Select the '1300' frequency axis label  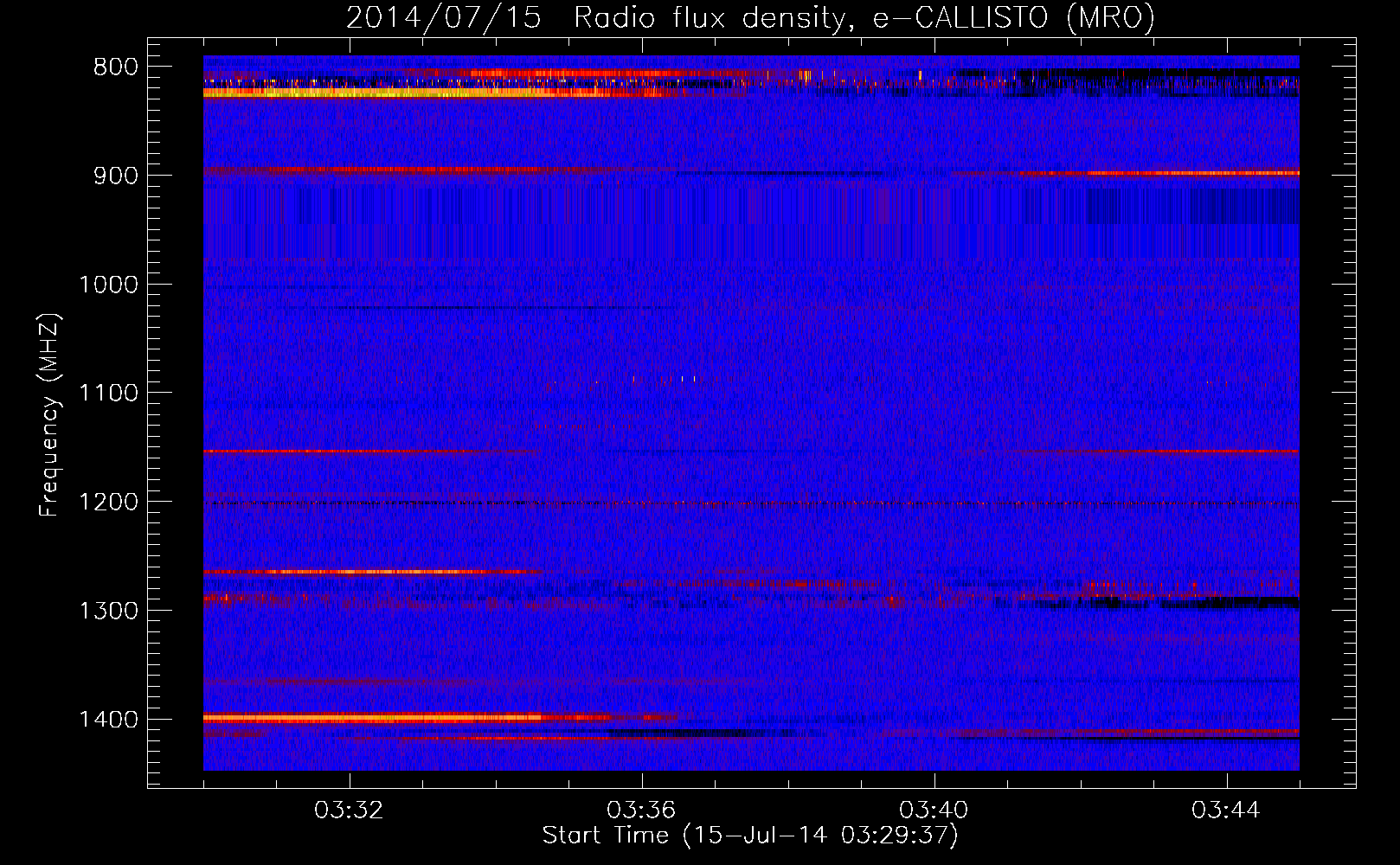point(108,611)
